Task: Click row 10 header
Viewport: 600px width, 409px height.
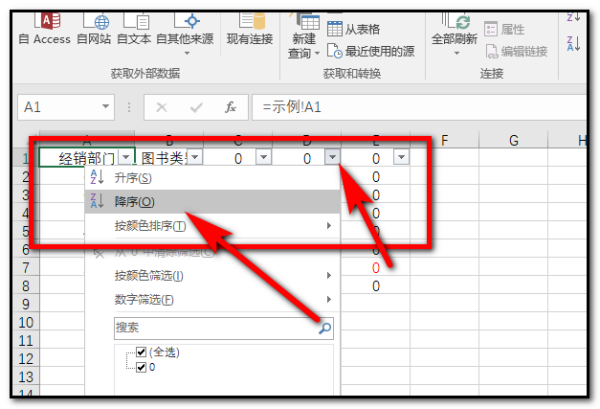Action: tap(26, 323)
